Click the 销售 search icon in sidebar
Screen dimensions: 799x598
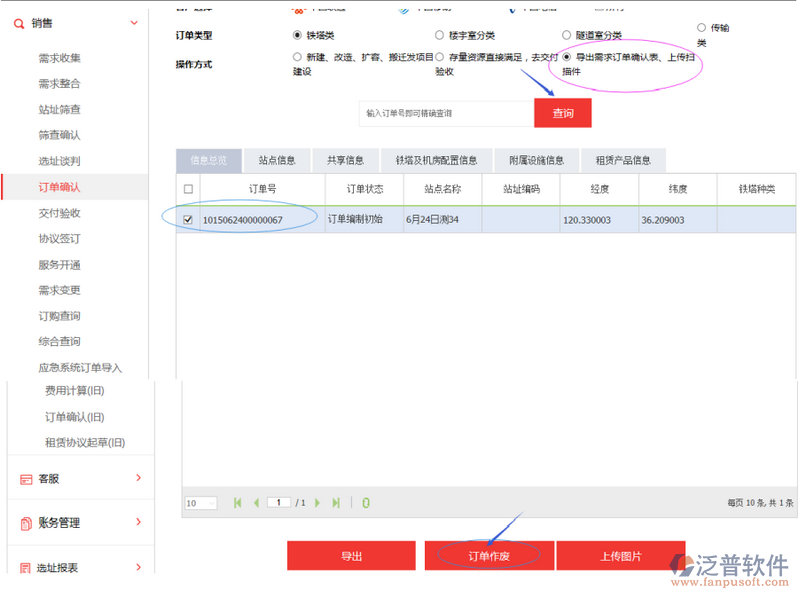18,23
